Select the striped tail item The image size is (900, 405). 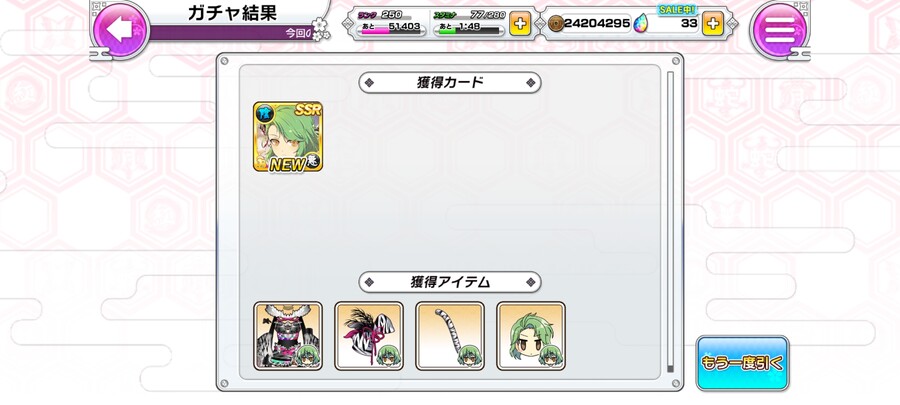450,336
